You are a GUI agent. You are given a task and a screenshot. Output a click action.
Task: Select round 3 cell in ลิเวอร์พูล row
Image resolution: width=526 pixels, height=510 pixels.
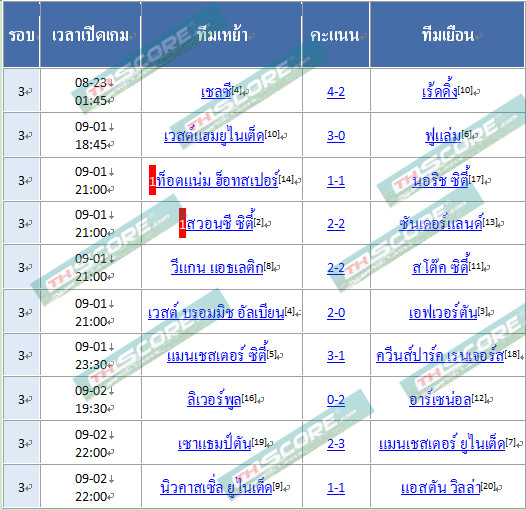(21, 399)
